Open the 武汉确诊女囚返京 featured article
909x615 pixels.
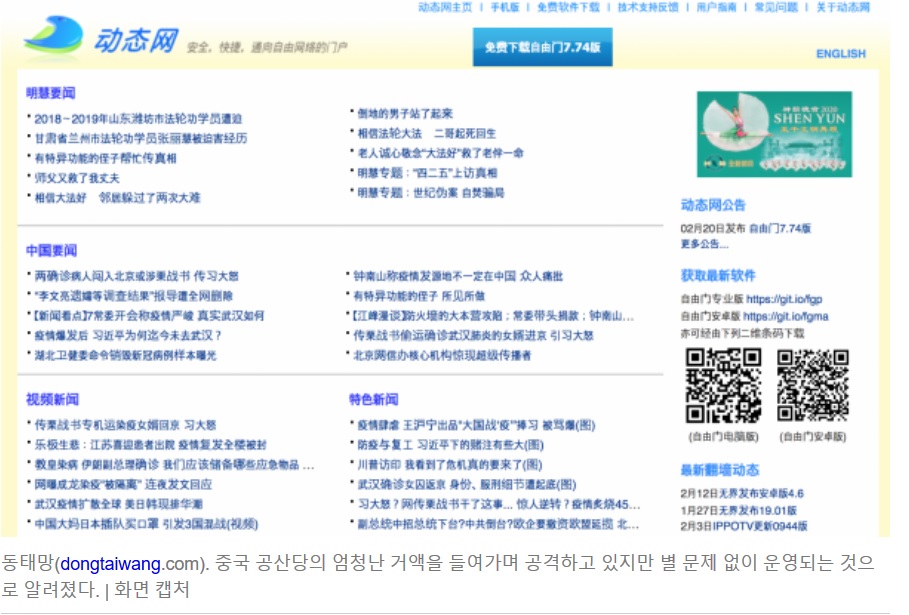pos(466,484)
